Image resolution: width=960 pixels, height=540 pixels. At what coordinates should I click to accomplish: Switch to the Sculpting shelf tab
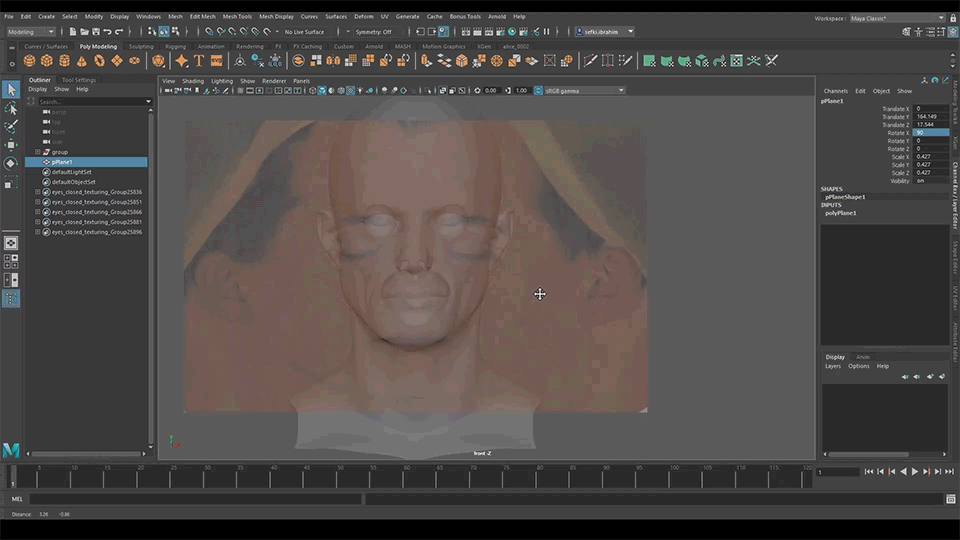point(141,46)
